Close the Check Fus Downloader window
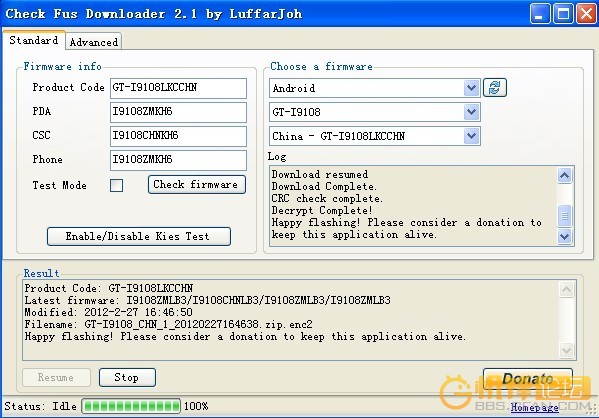 click(x=586, y=14)
